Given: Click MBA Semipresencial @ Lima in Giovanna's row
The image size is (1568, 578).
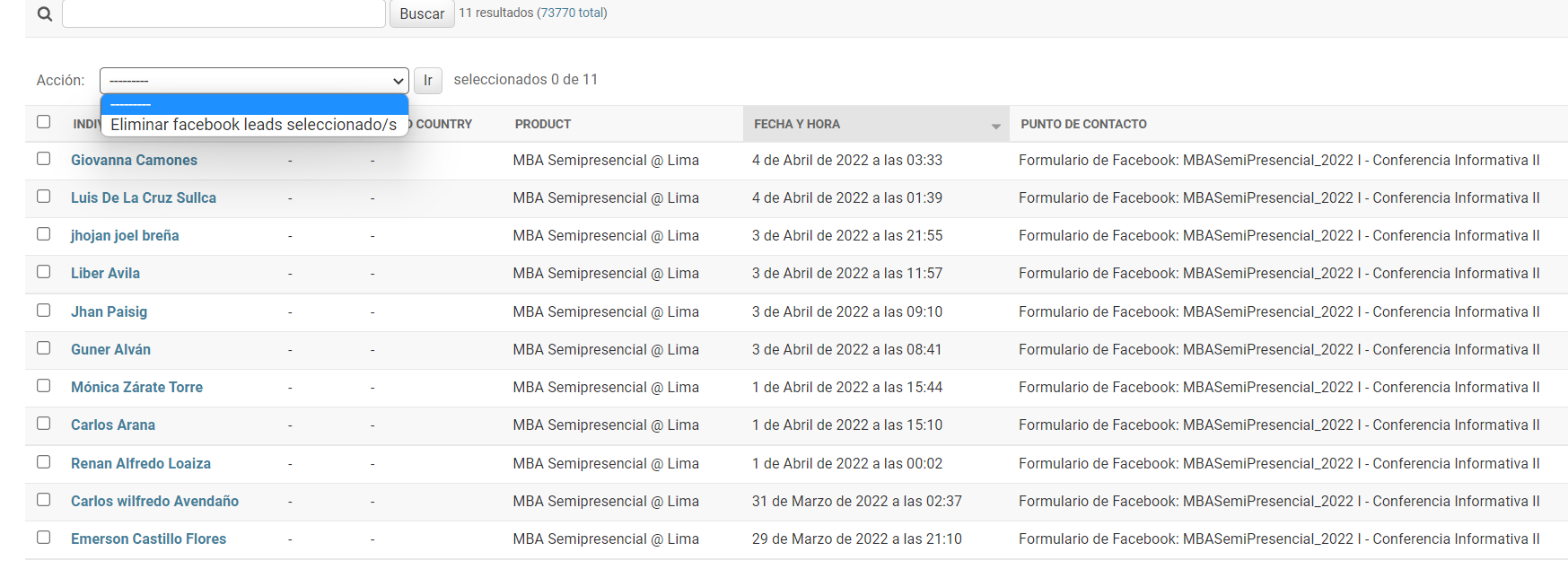Looking at the screenshot, I should click(606, 160).
